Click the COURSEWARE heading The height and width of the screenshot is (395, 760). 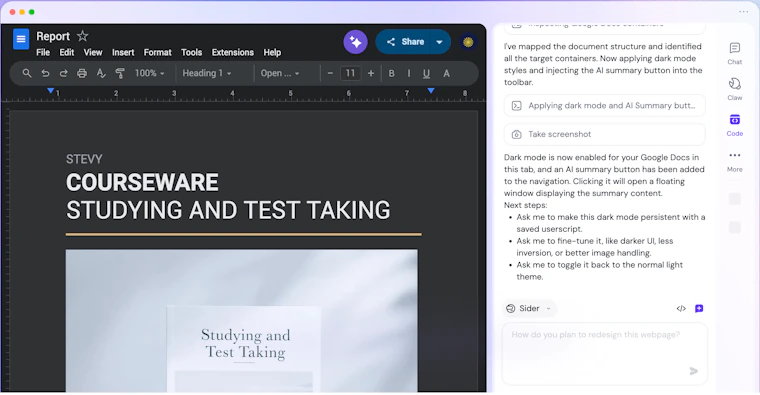click(142, 183)
